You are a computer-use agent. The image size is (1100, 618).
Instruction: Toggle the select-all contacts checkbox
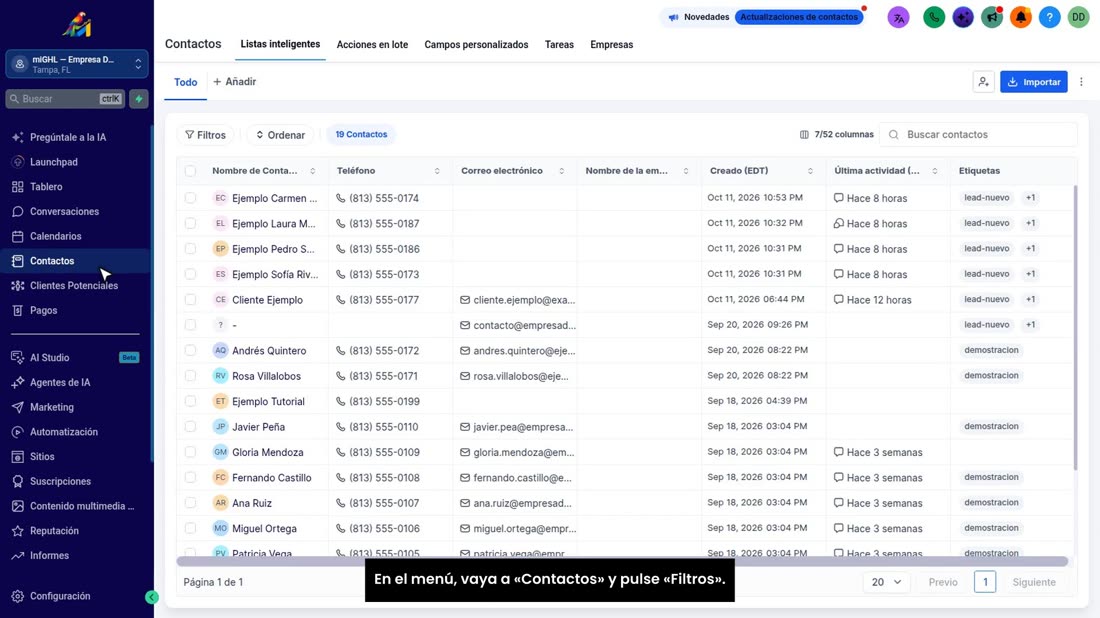tap(190, 170)
